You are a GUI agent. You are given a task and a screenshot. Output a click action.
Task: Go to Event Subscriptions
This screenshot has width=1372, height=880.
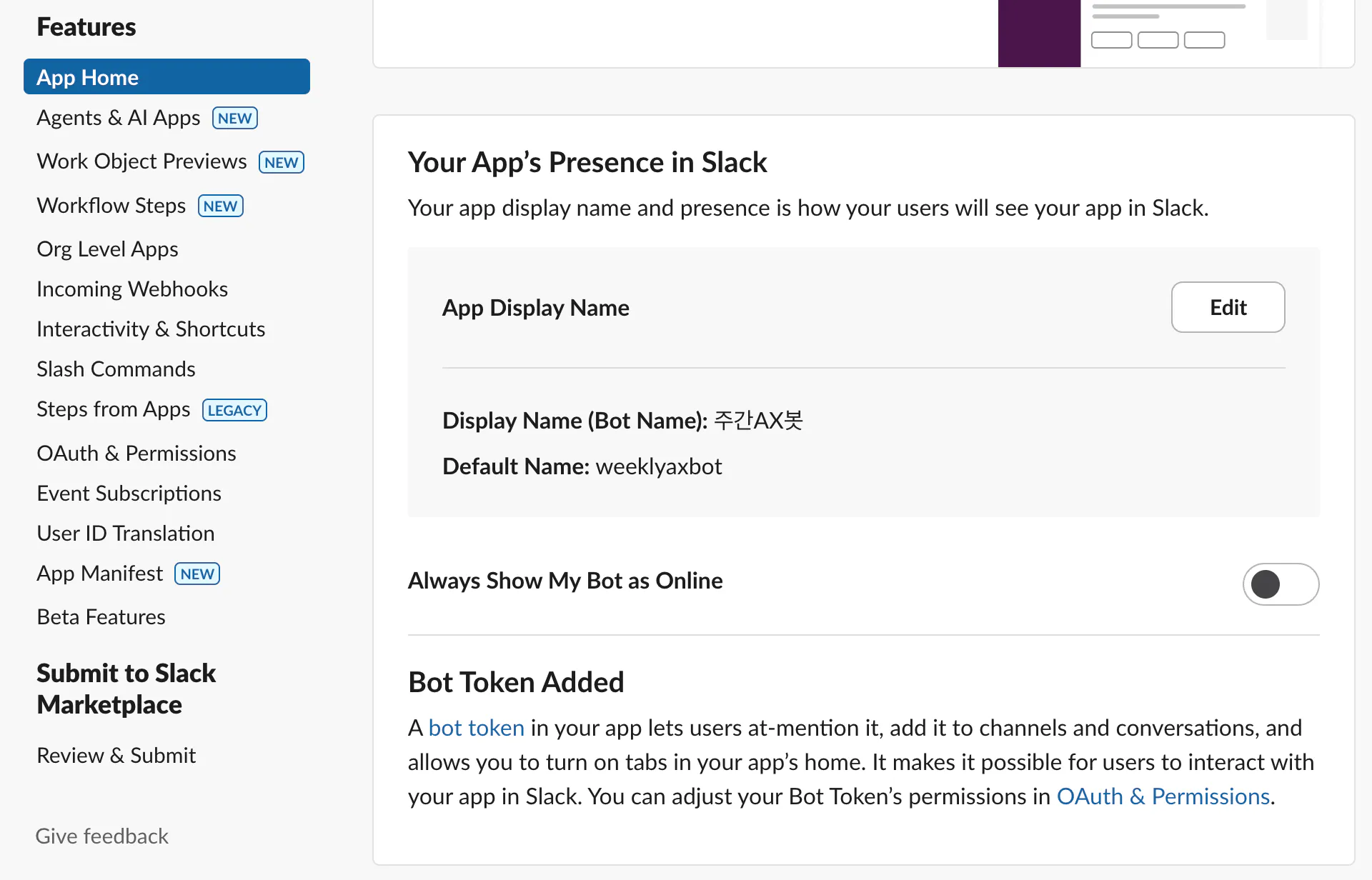[129, 493]
